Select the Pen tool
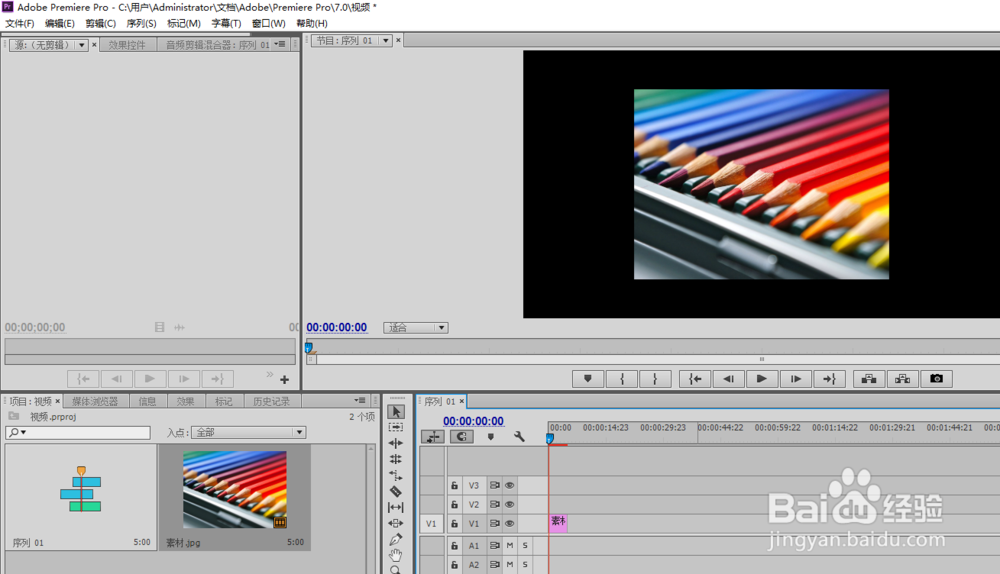 [x=395, y=539]
